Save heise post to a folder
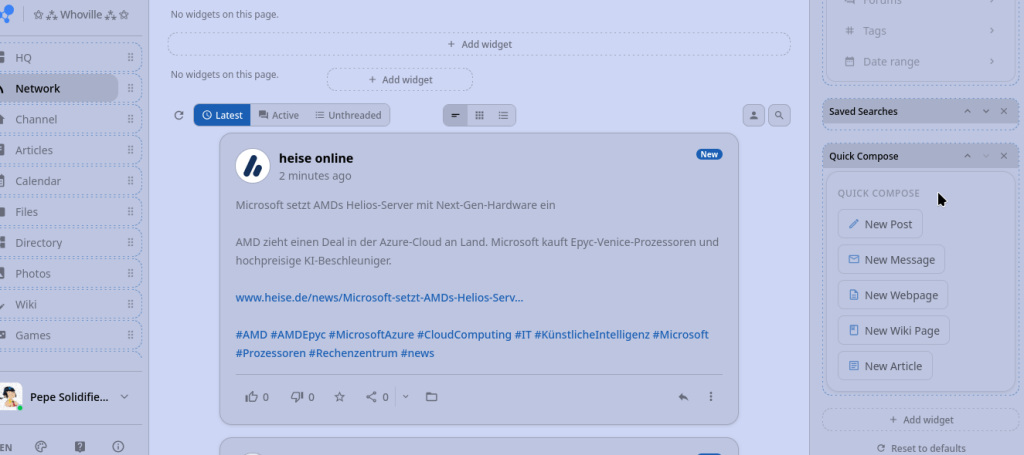 (x=431, y=396)
